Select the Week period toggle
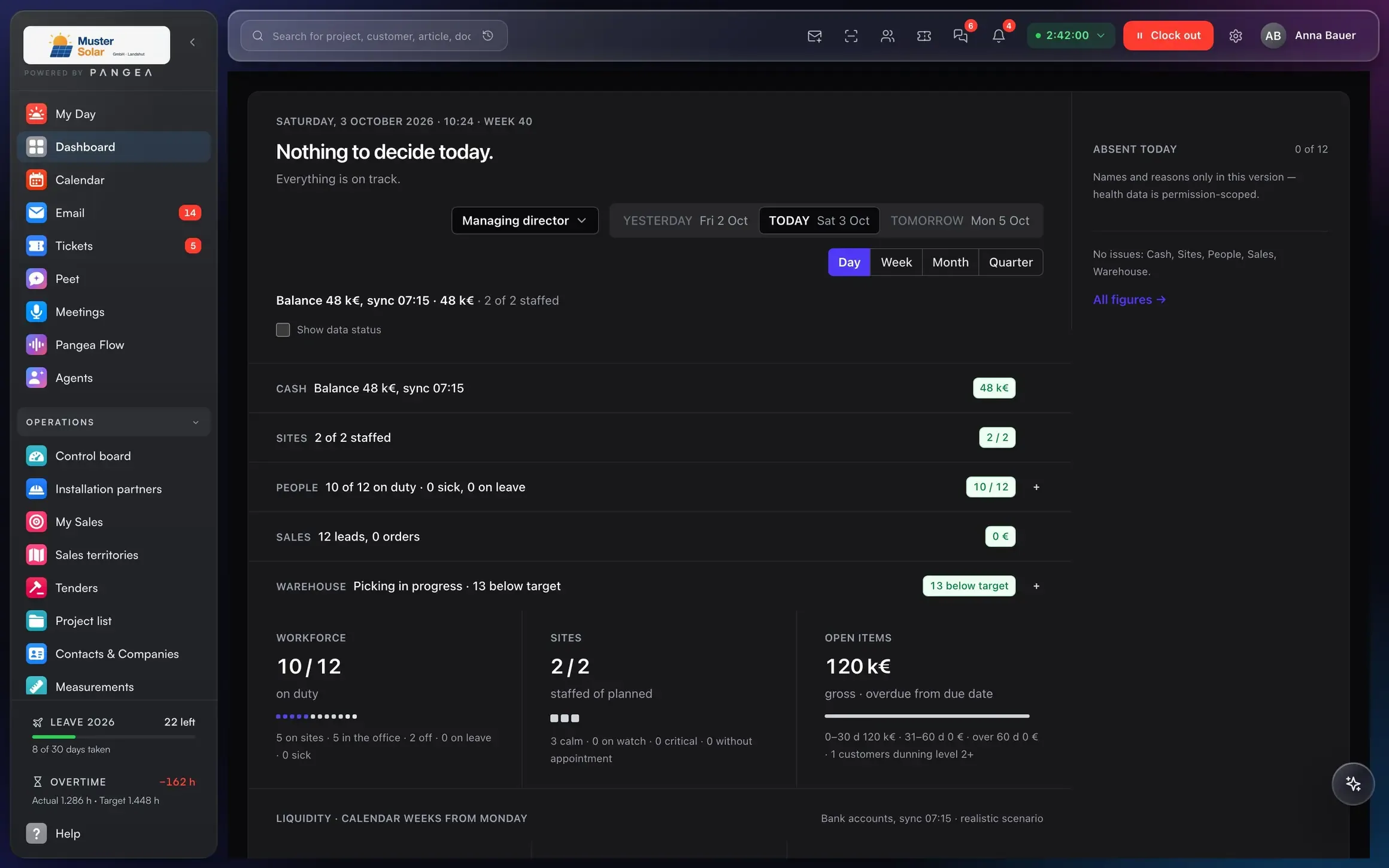 coord(896,262)
